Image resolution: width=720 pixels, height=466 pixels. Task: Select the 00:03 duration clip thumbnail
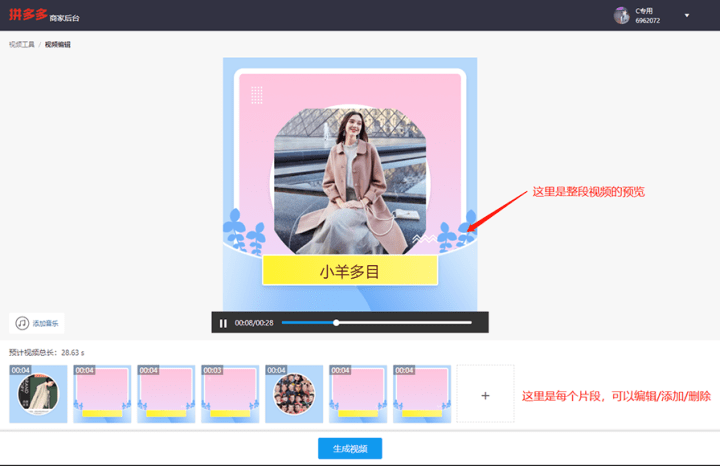point(230,394)
